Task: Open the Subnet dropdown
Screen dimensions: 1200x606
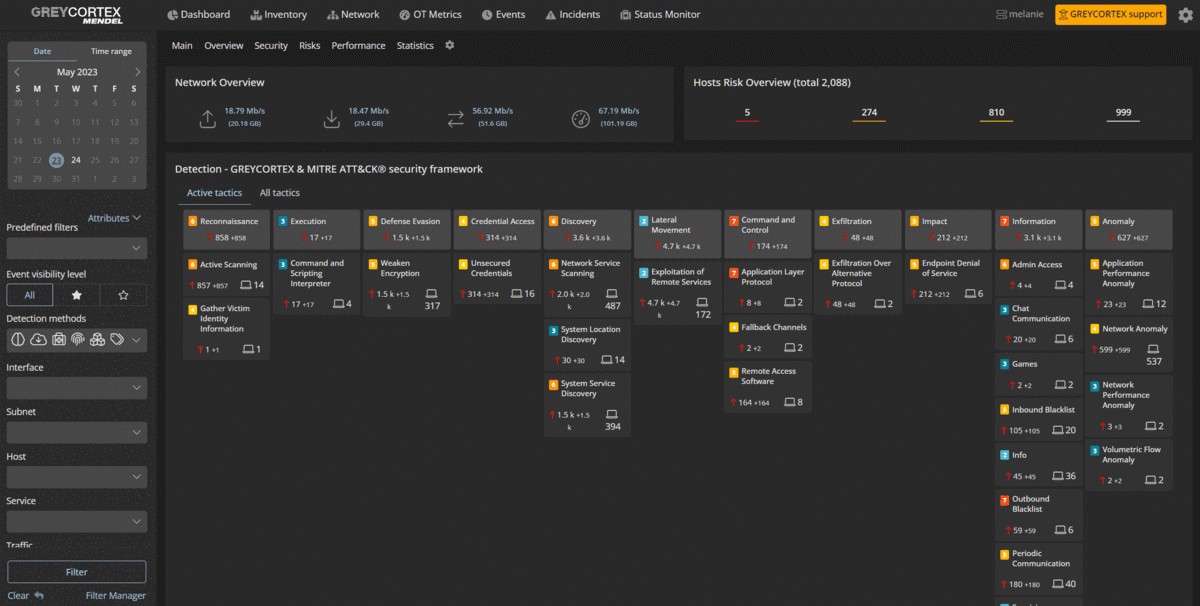Action: click(76, 432)
